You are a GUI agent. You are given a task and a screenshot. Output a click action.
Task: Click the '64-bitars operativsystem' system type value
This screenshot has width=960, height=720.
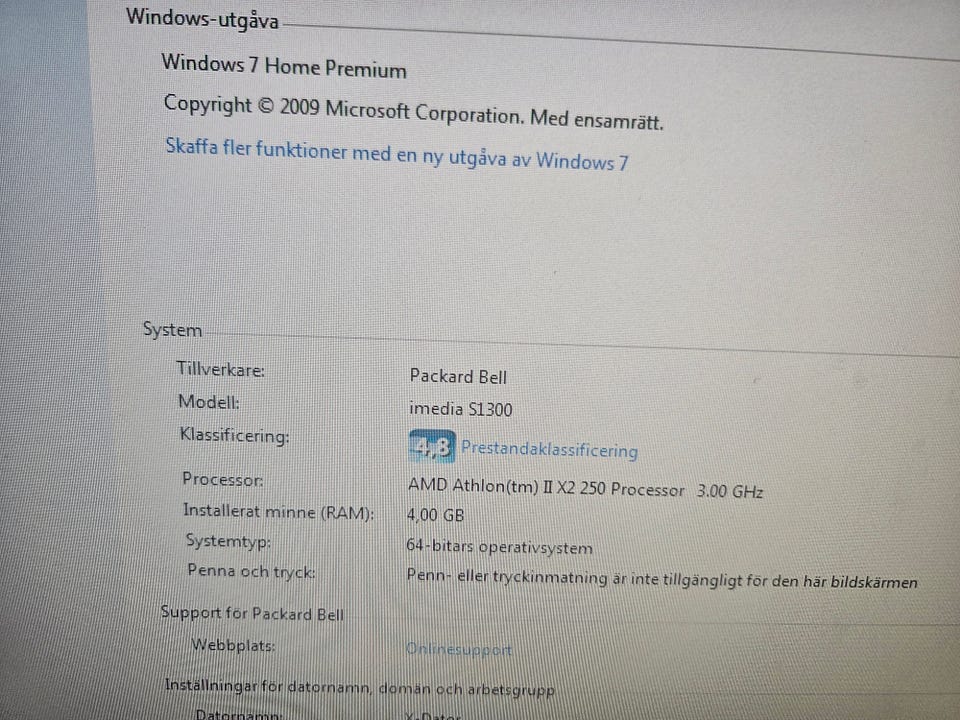pos(499,546)
